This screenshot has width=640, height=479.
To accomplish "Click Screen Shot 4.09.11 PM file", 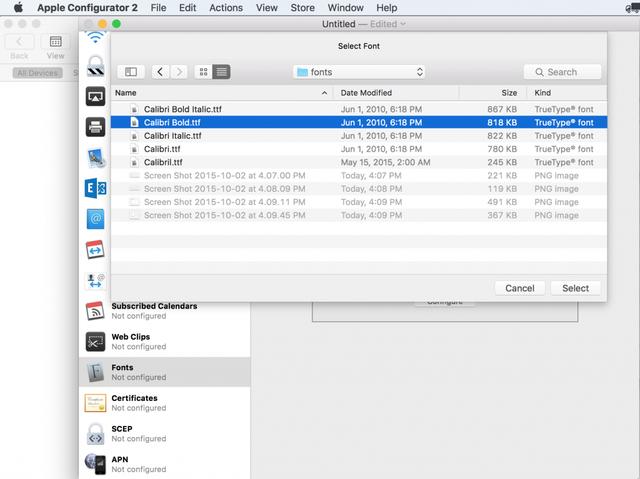I will point(359,202).
